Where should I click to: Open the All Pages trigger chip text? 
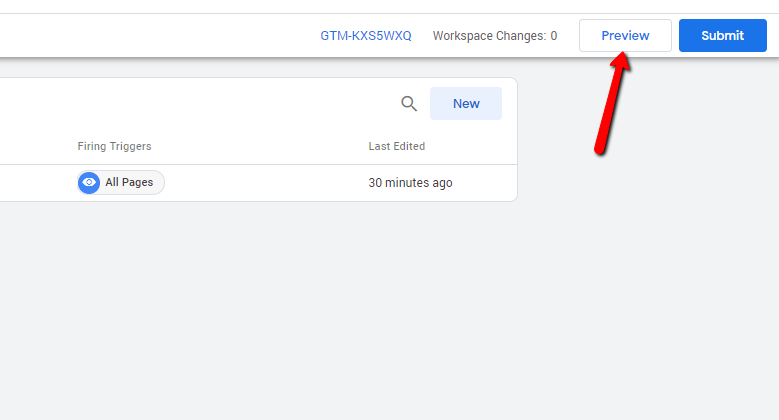(129, 183)
